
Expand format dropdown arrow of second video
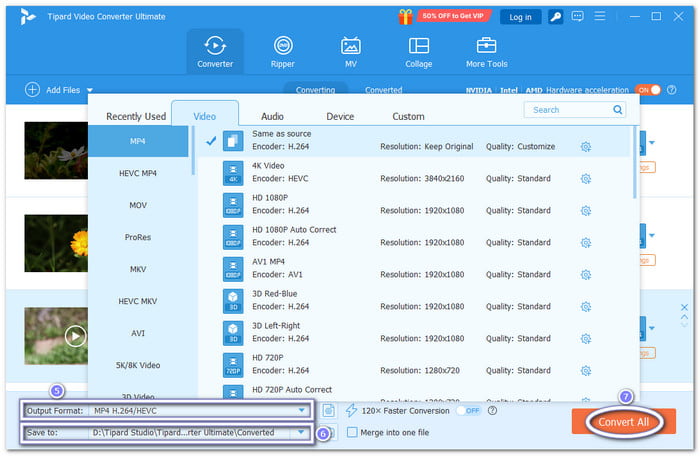point(652,235)
